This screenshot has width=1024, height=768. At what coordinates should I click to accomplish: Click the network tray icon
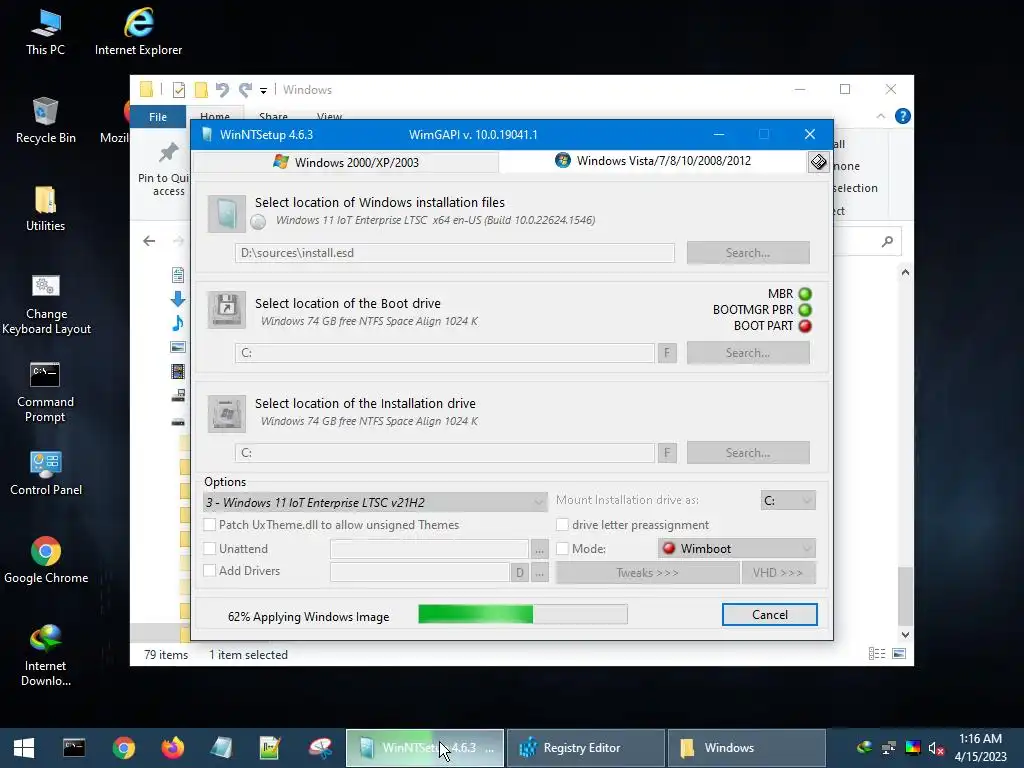(x=888, y=748)
